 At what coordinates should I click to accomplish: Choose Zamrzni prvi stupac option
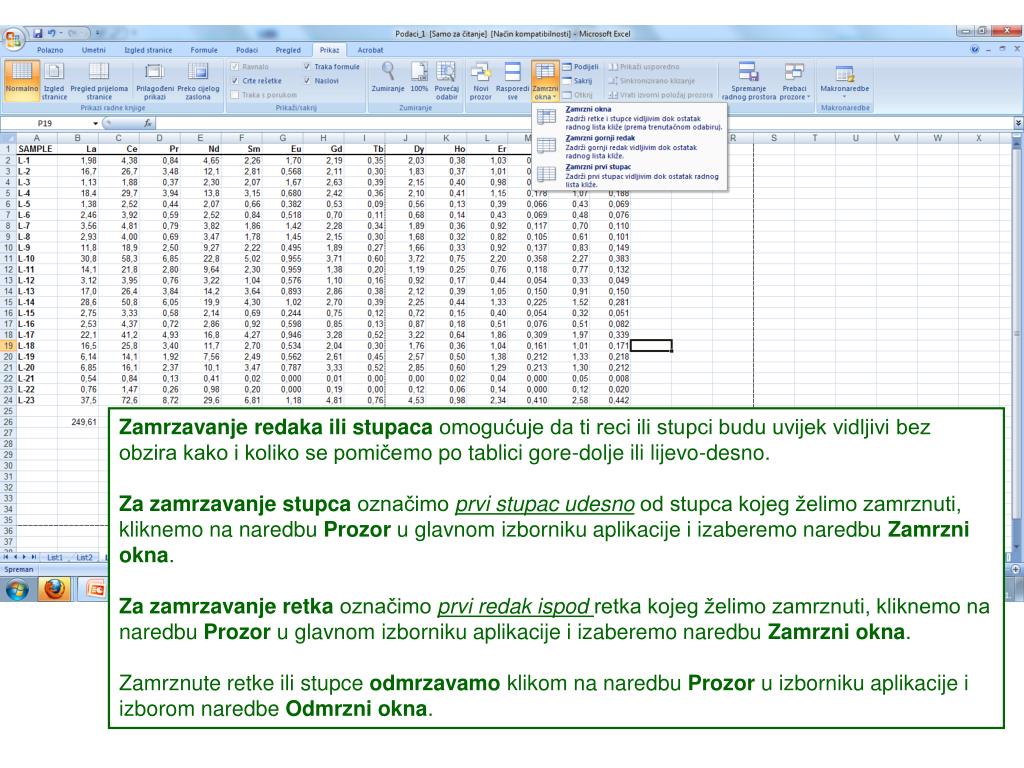[630, 176]
